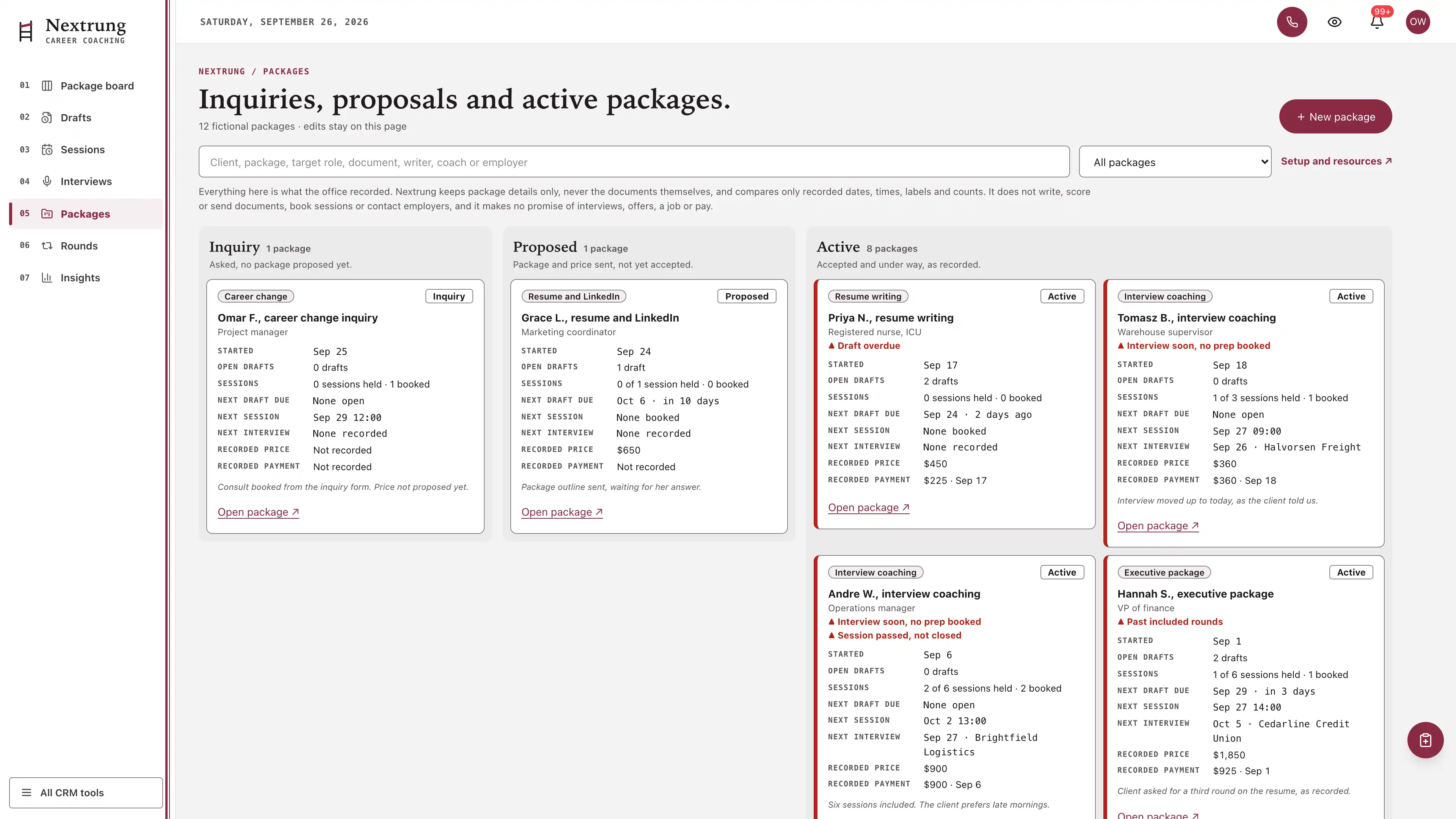Click the Cedarline Credit Union interview value
The image size is (1456, 819).
(x=1281, y=731)
